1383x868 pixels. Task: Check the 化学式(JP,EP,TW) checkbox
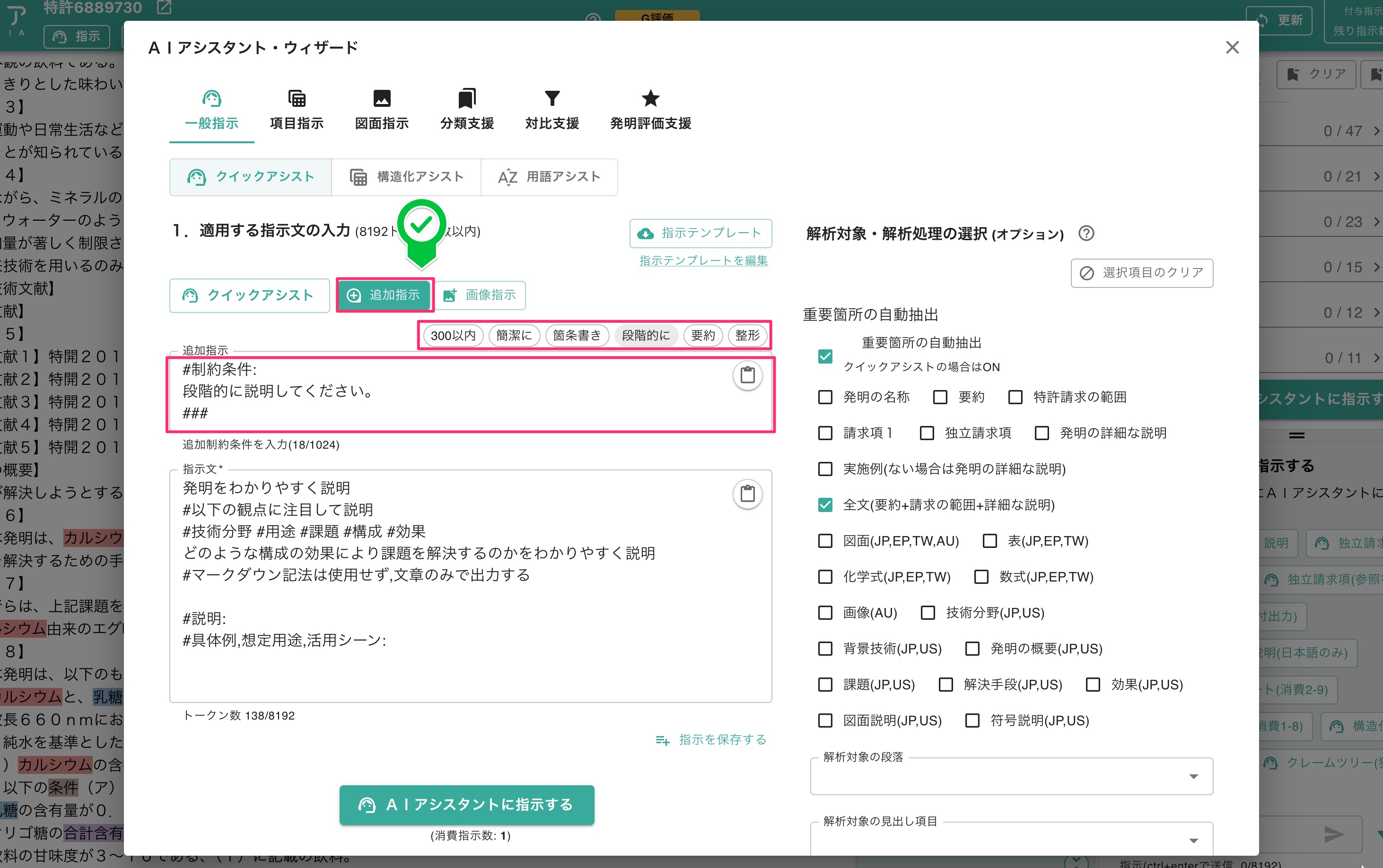[x=825, y=577]
